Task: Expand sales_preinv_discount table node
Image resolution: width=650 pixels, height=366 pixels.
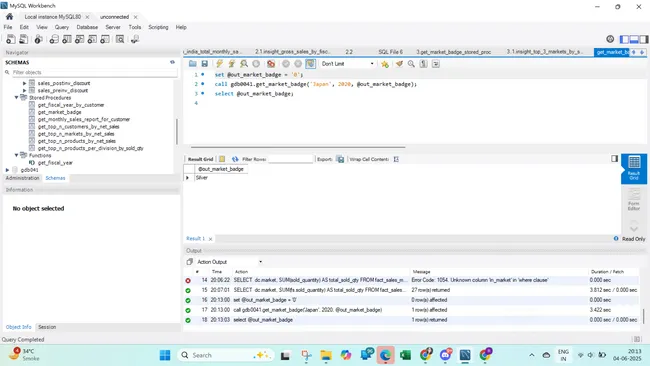Action: click(x=24, y=90)
